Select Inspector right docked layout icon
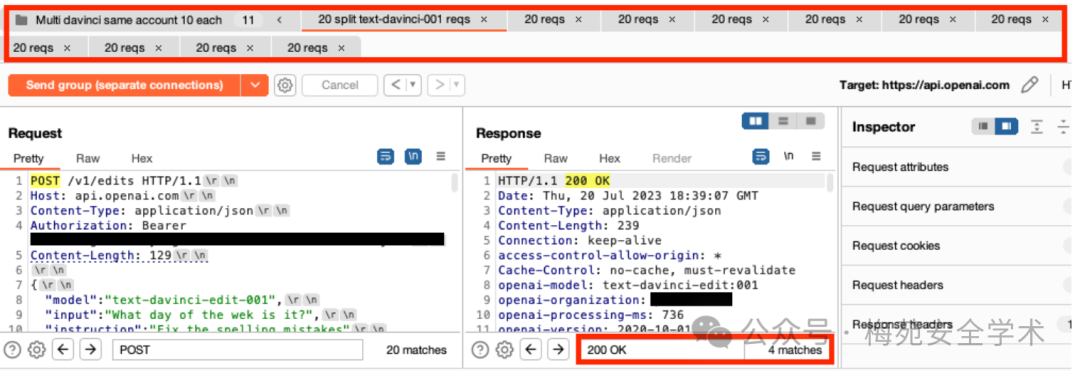 coord(1006,127)
